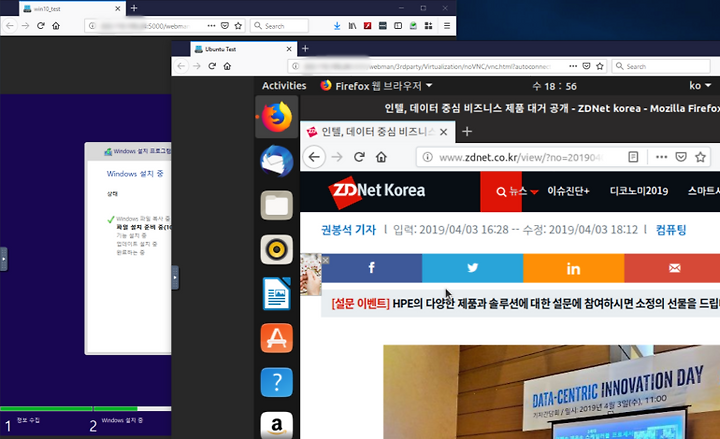Viewport: 720px width, 439px height.
Task: Open page actions menu in the ZDNet address bar
Action: [662, 157]
